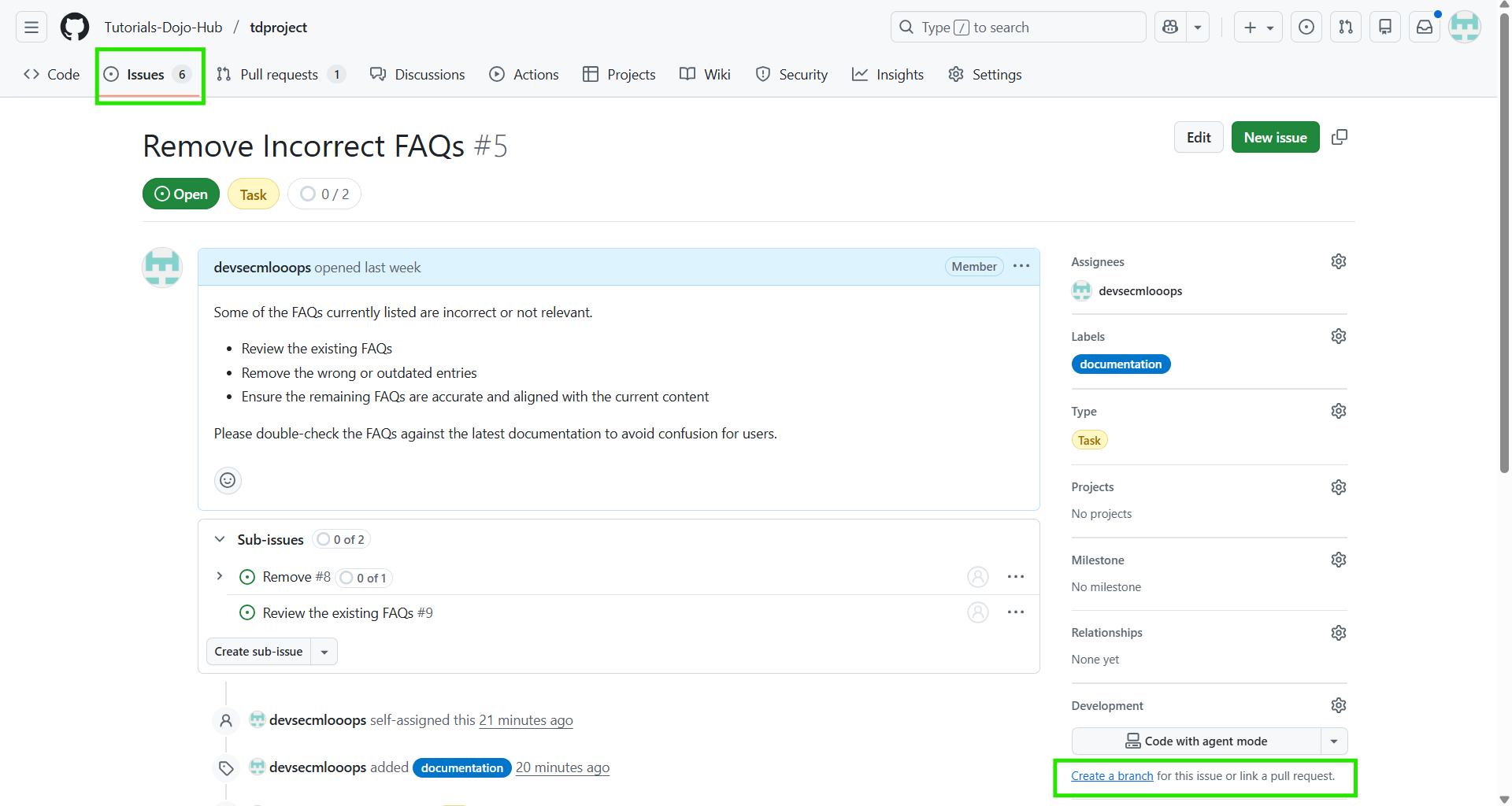The width and height of the screenshot is (1512, 806).
Task: Expand the Create sub-issue dropdown arrow
Action: click(x=324, y=651)
